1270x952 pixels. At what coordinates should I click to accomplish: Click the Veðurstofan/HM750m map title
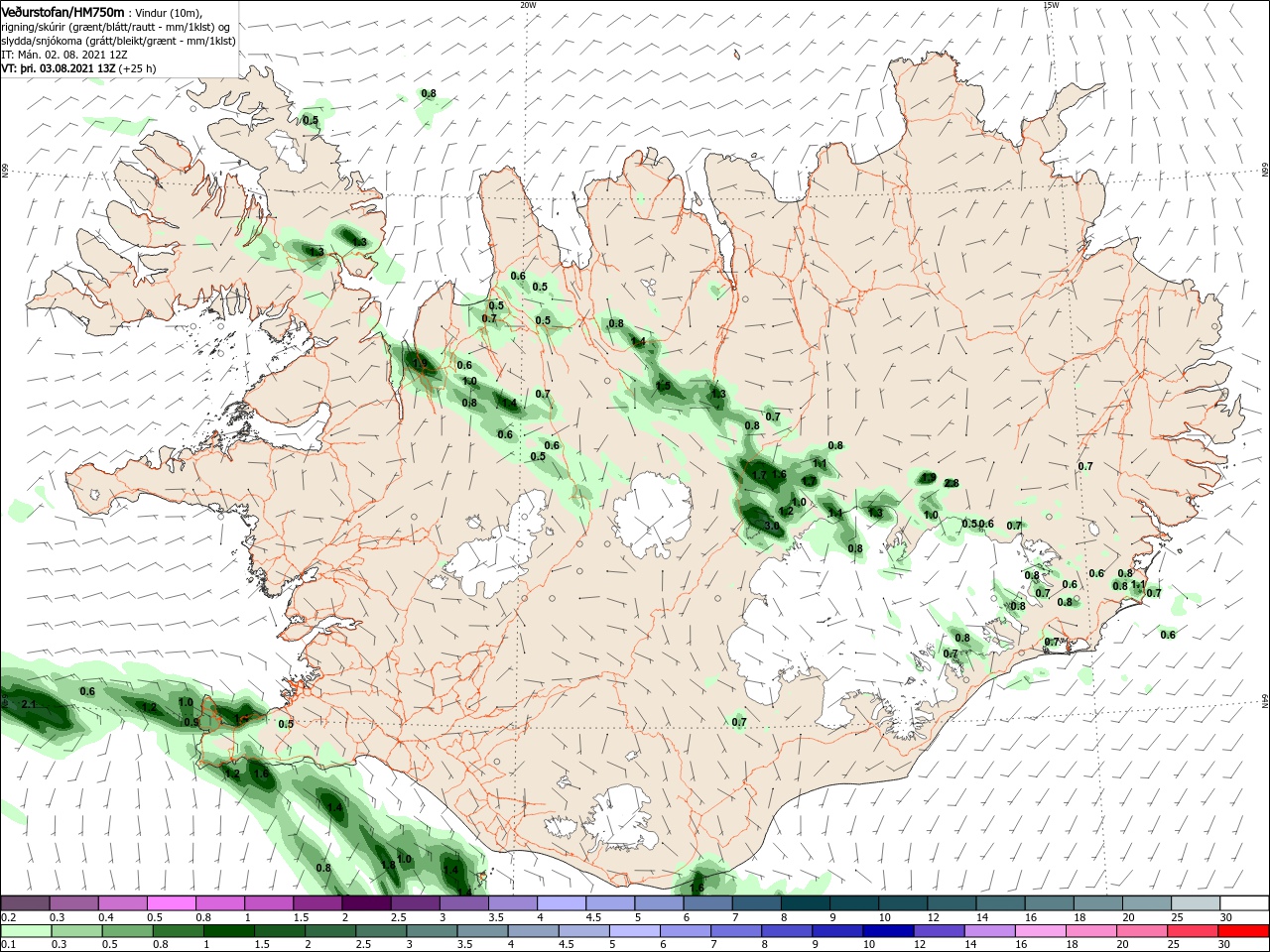(63, 11)
